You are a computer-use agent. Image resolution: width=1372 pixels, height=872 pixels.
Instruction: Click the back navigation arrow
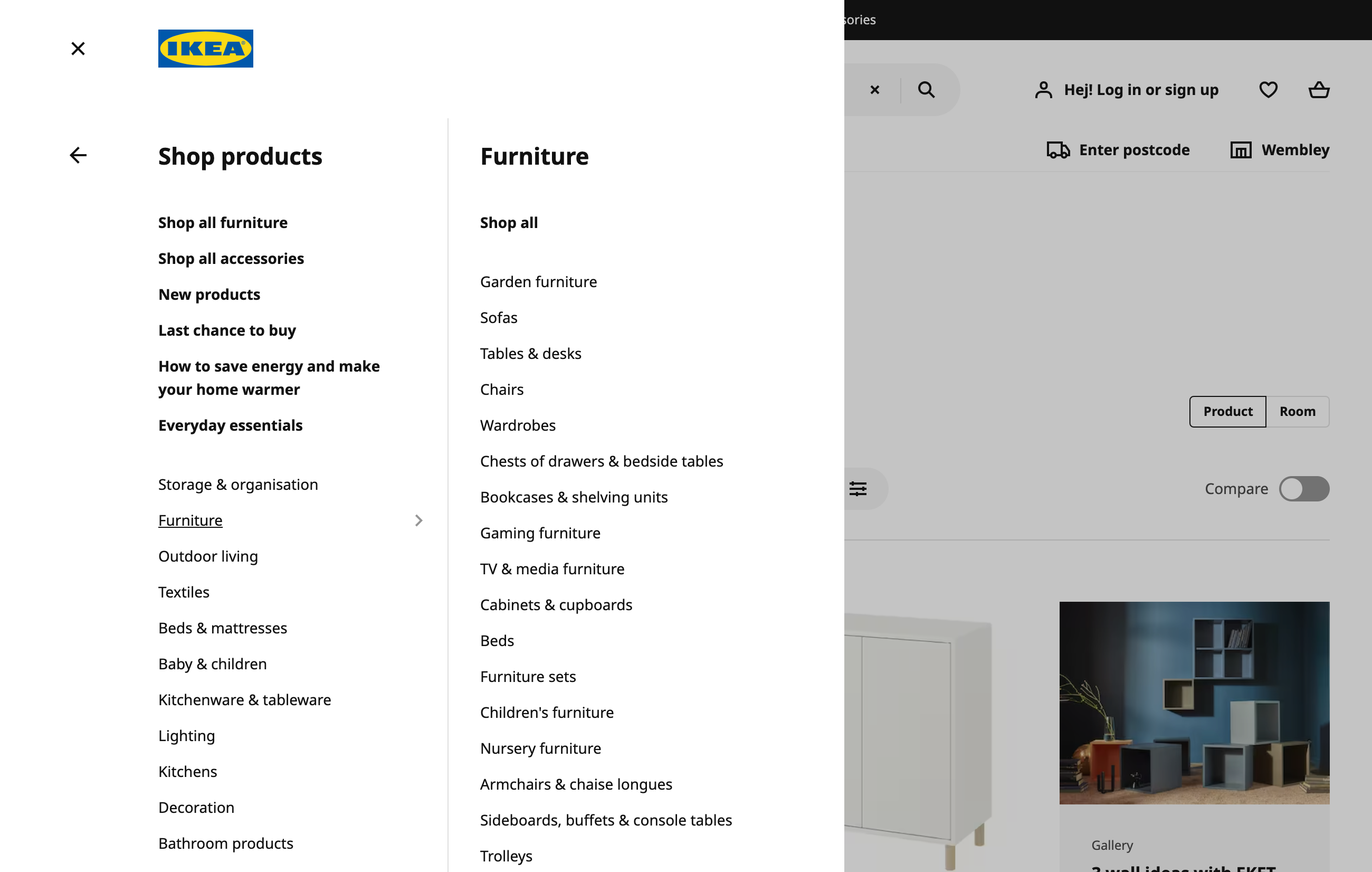[78, 155]
